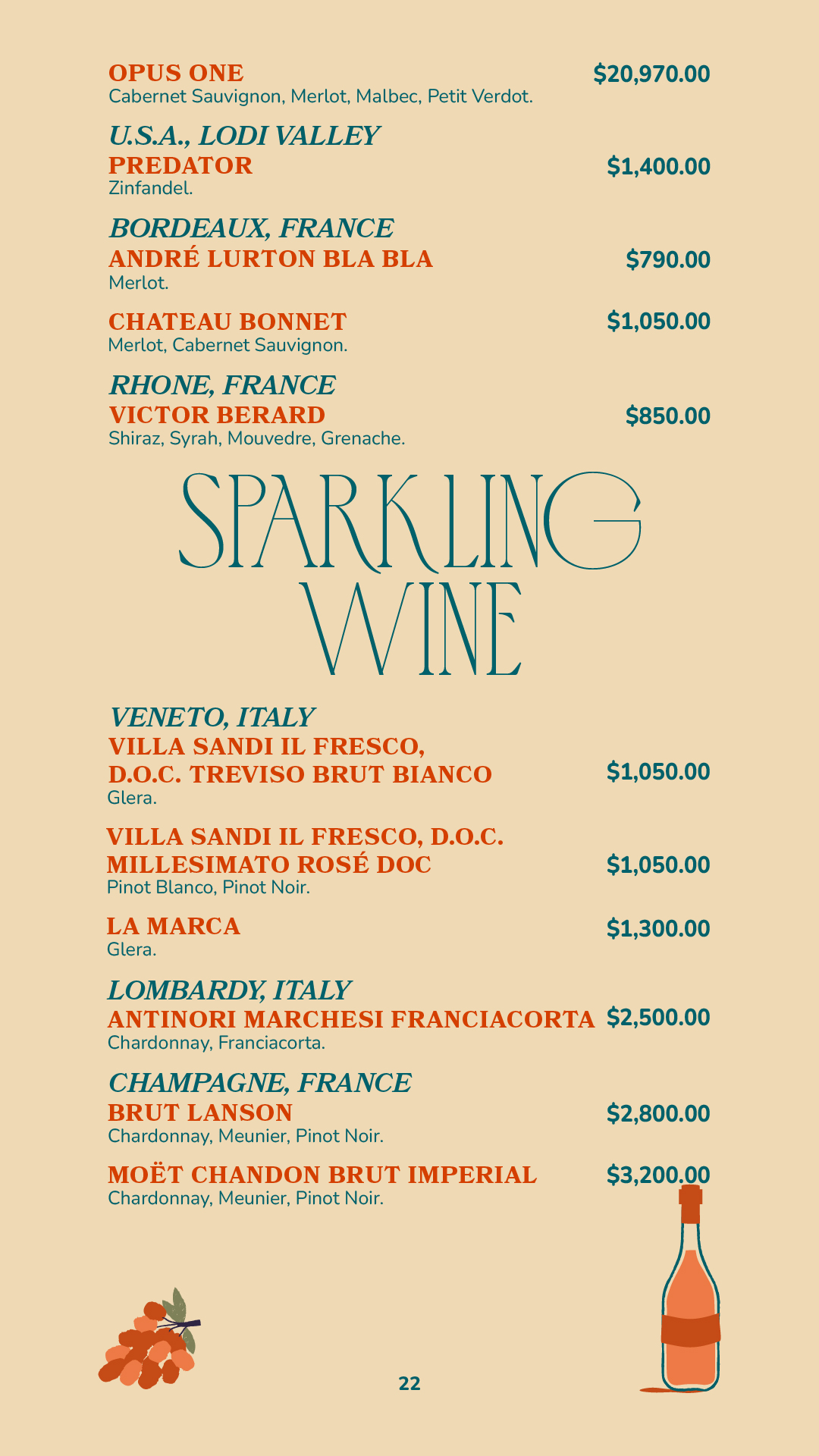Click the $2,800.00 Brut Lanson price
This screenshot has height=1456, width=819.
658,1114
